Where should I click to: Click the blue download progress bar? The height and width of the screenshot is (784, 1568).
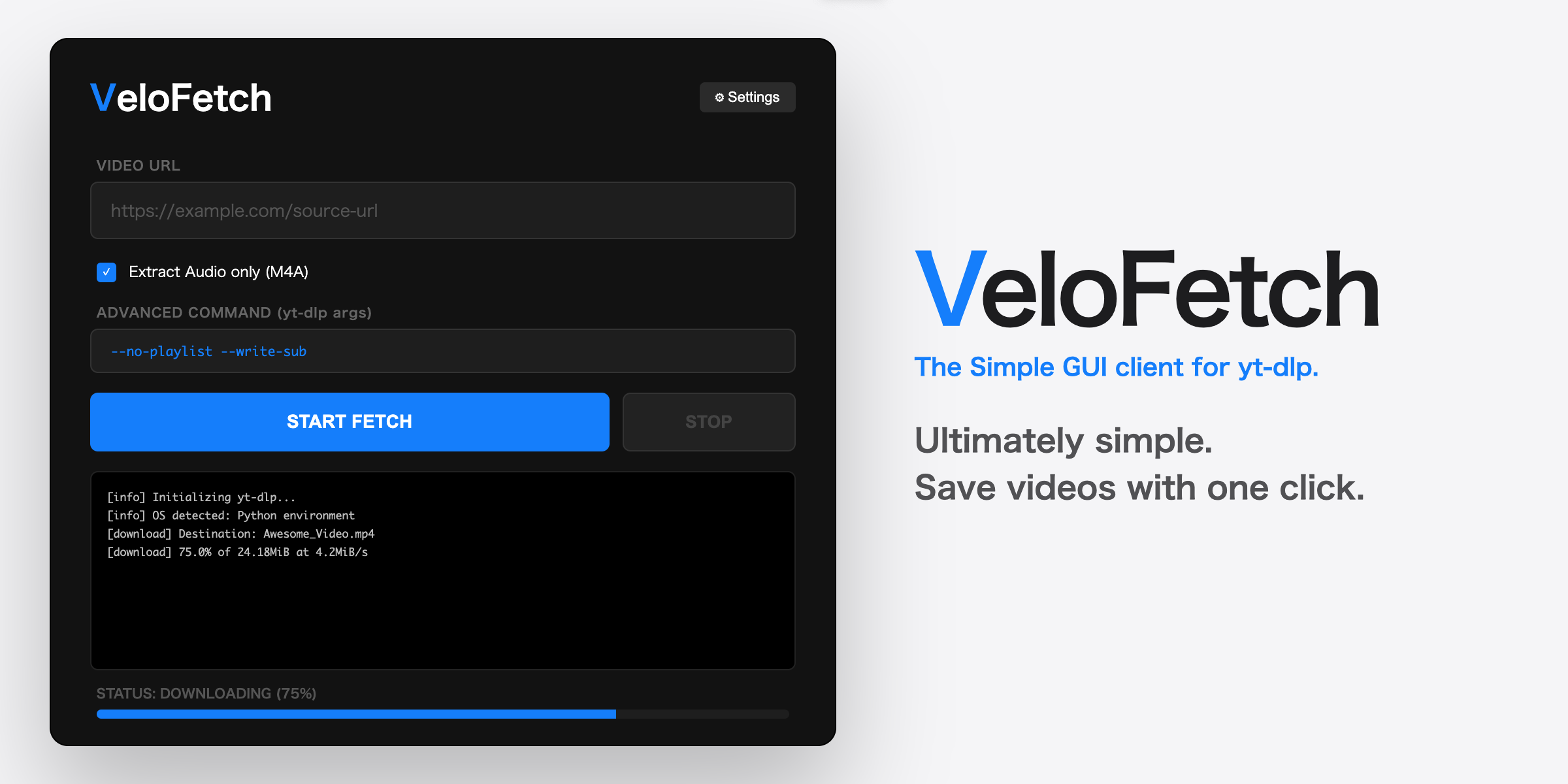click(356, 714)
